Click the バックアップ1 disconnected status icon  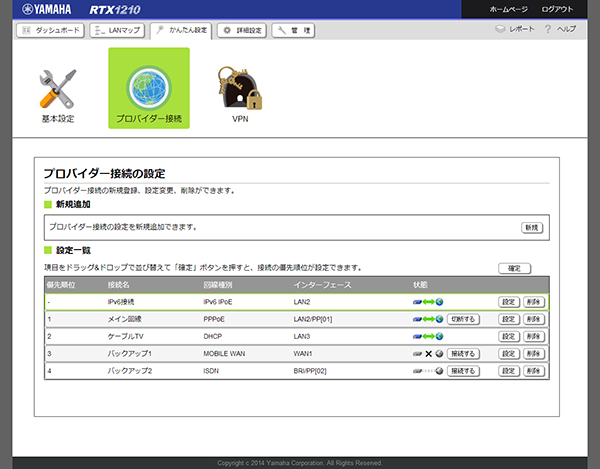point(430,353)
